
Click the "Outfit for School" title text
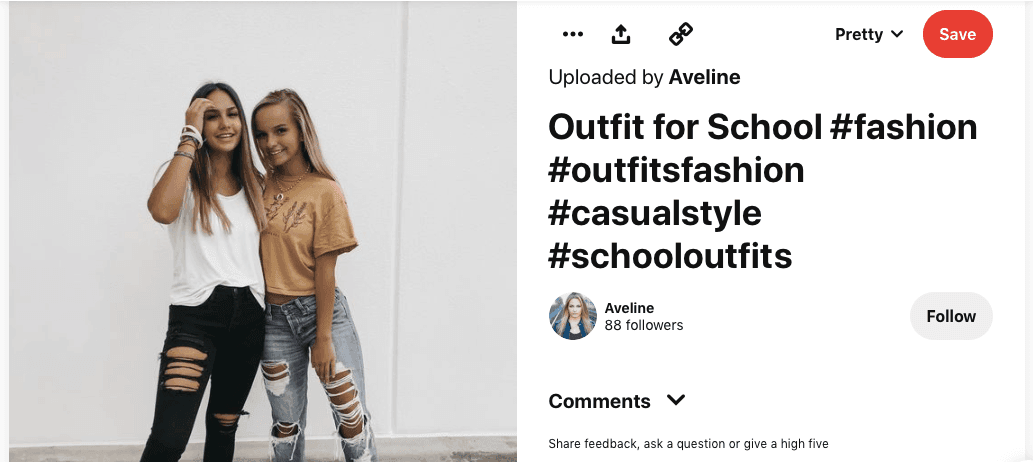click(x=684, y=127)
